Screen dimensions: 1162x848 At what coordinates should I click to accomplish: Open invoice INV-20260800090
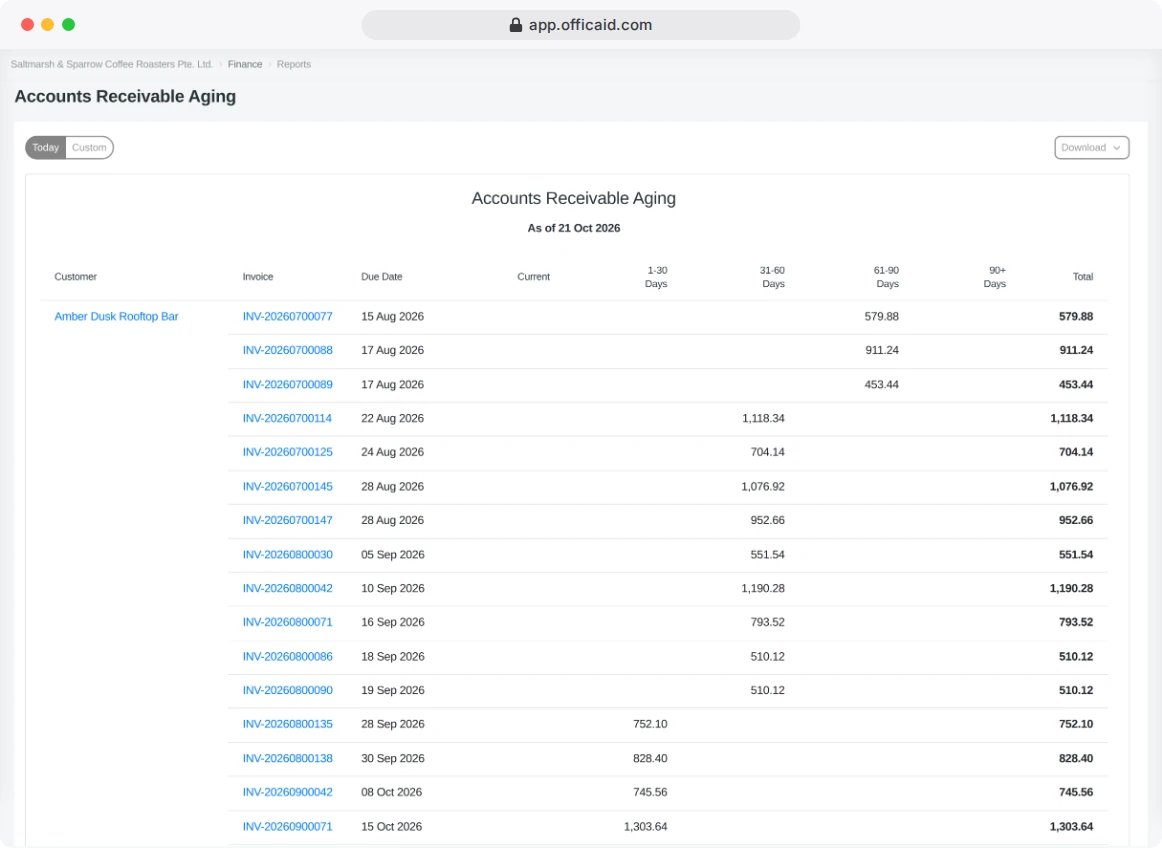(x=288, y=690)
